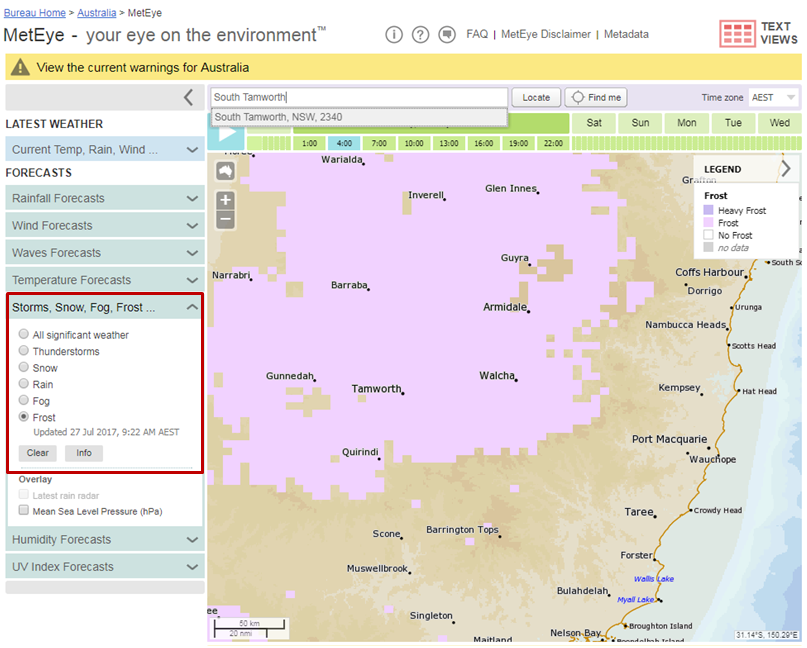Jump to the 4:00 time slot

tap(344, 143)
